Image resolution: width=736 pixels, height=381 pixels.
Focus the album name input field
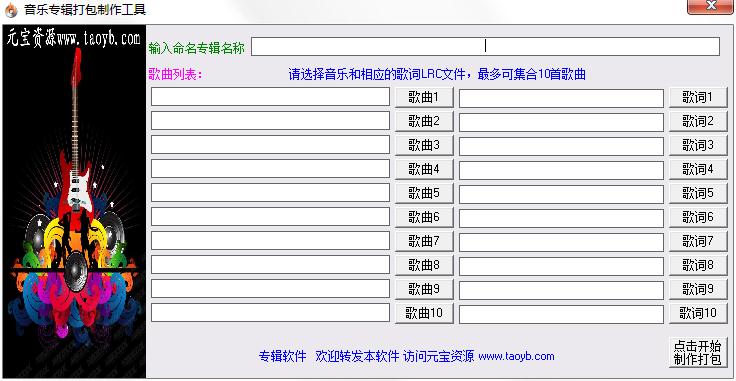point(485,46)
